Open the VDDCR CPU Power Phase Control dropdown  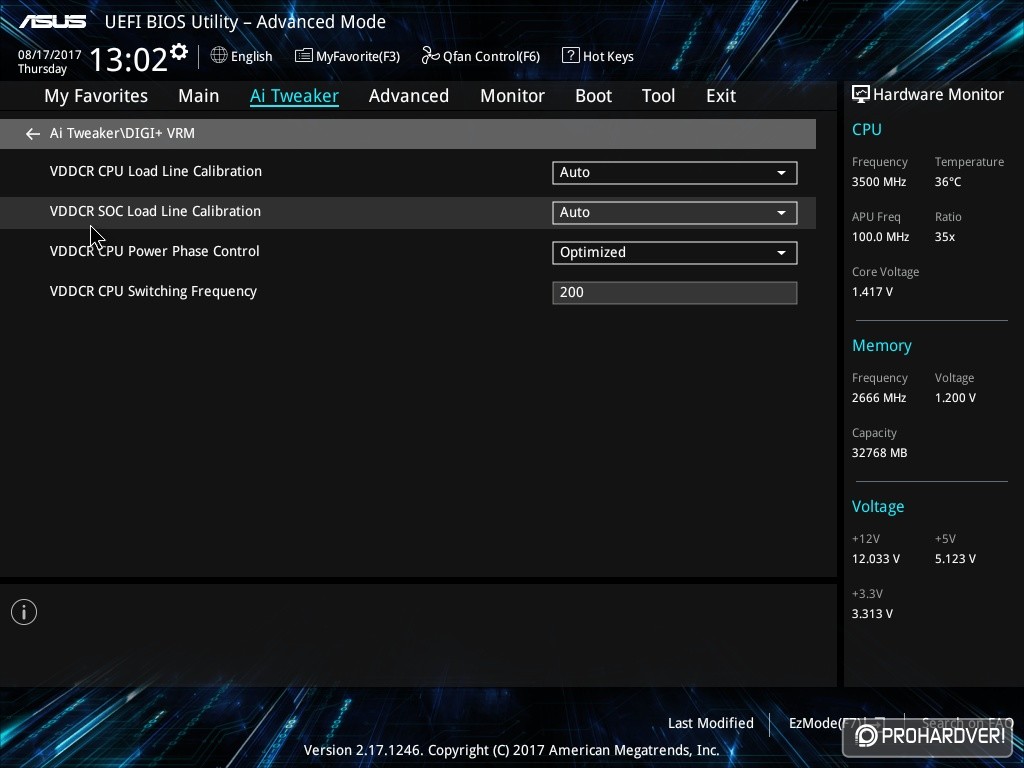point(675,253)
